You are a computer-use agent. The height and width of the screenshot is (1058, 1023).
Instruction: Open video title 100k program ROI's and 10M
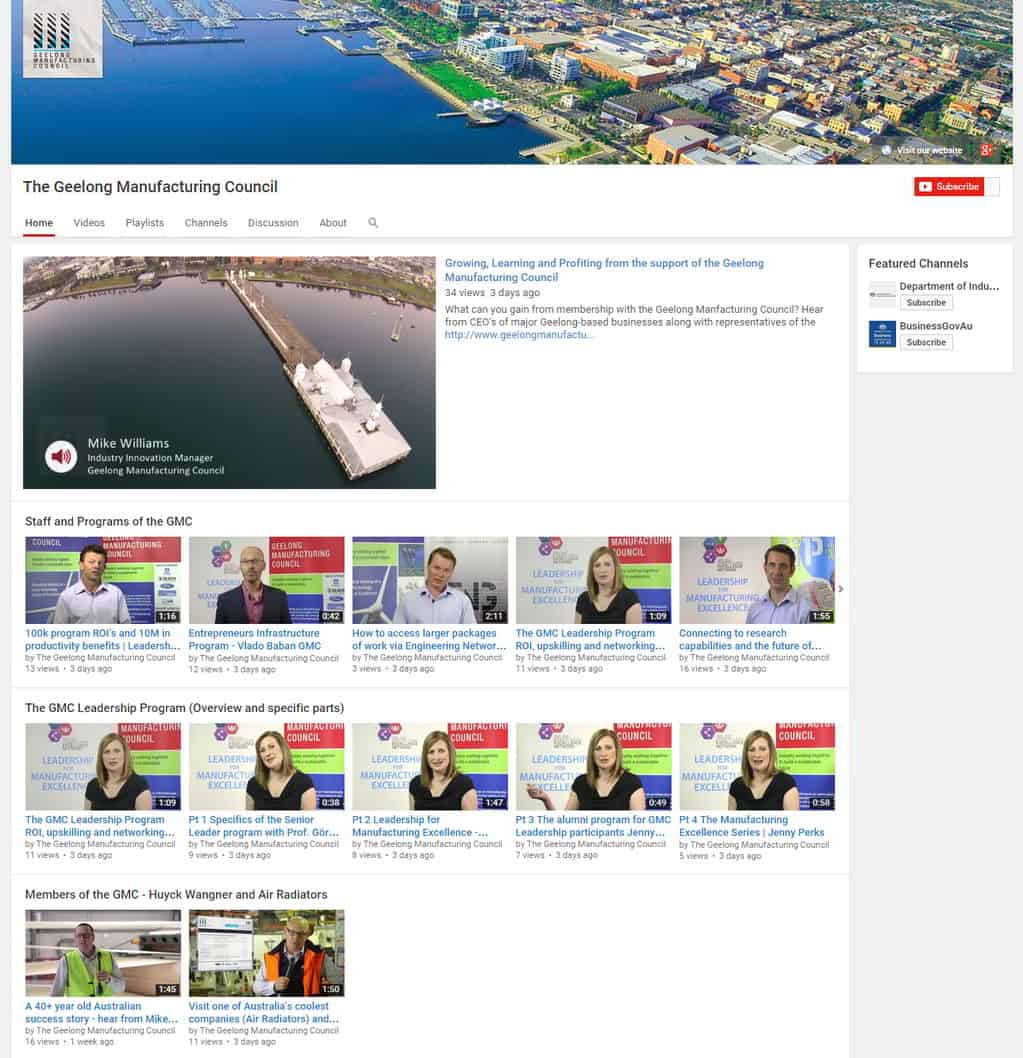tap(103, 639)
